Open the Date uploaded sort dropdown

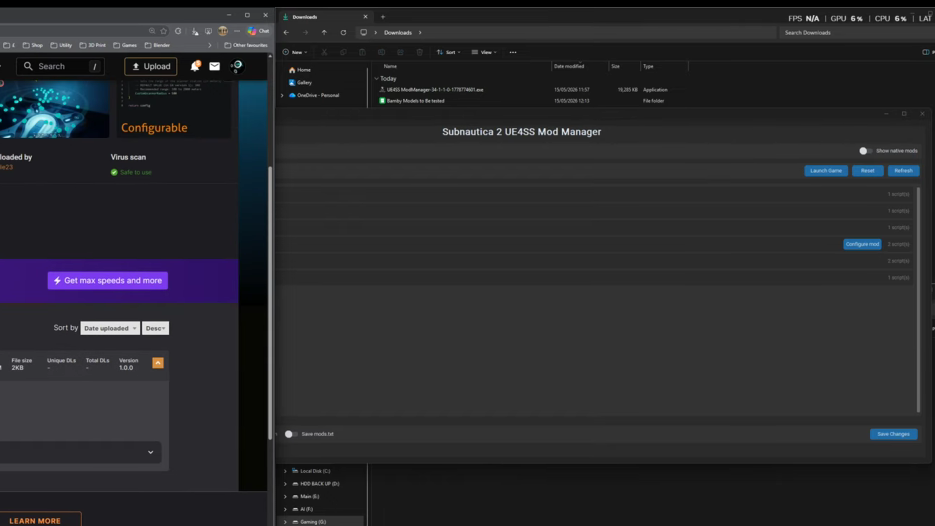(110, 329)
